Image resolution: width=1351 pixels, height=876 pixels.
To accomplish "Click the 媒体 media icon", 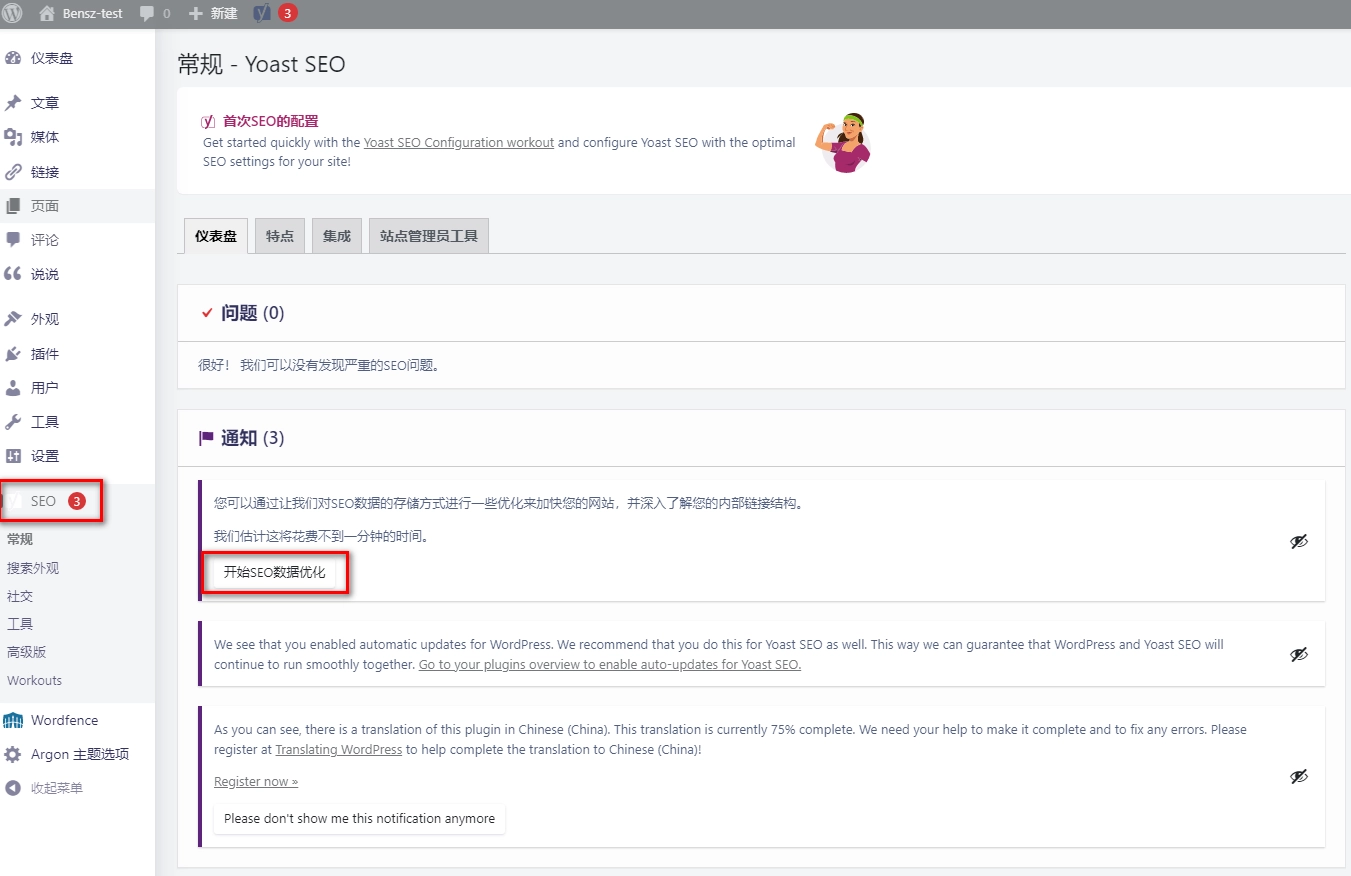I will 13,137.
